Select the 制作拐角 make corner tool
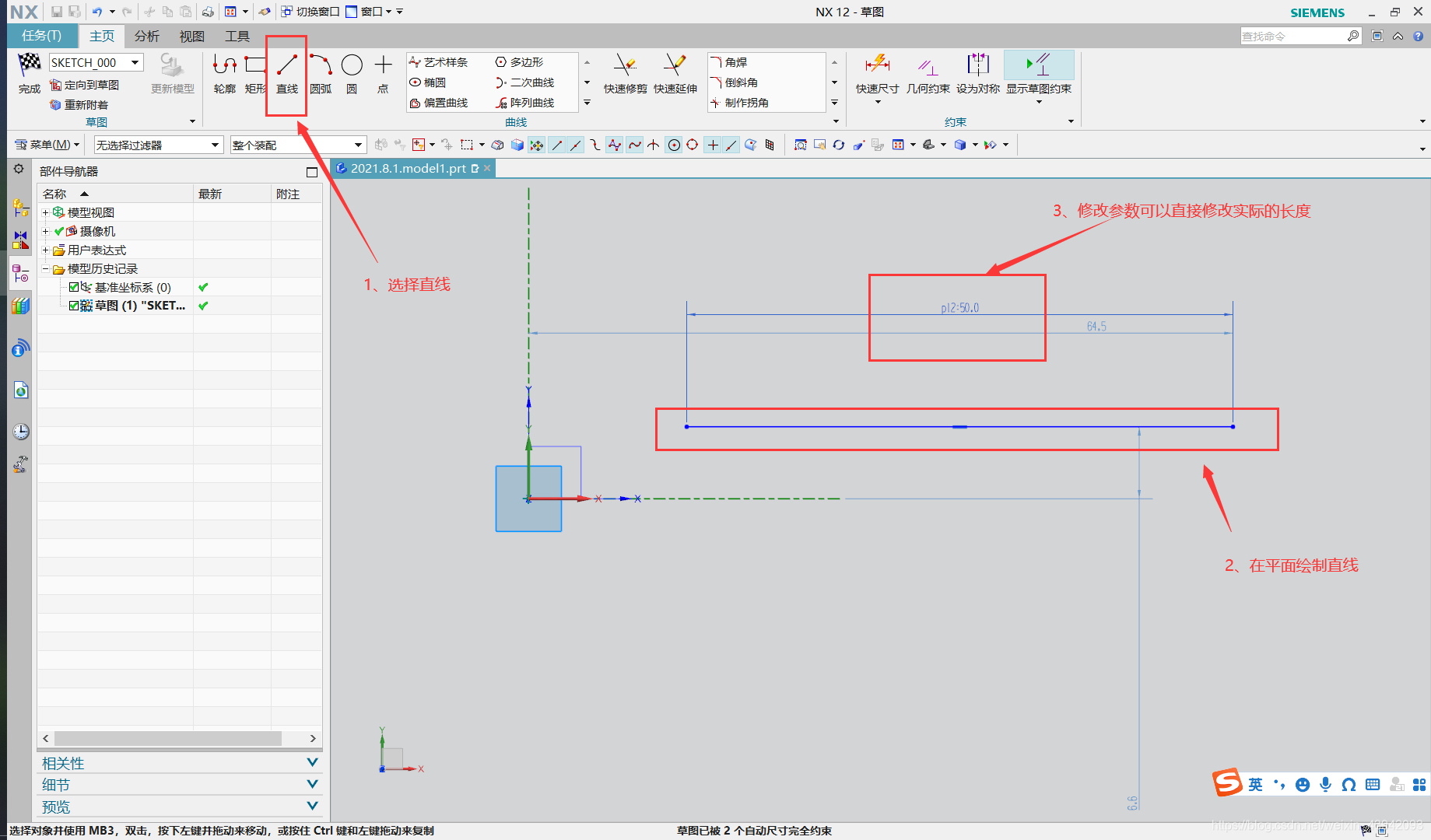This screenshot has height=840, width=1431. (x=740, y=103)
